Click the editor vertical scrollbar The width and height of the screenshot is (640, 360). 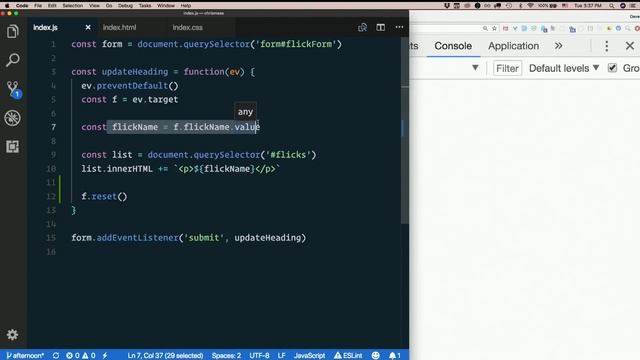click(x=404, y=131)
